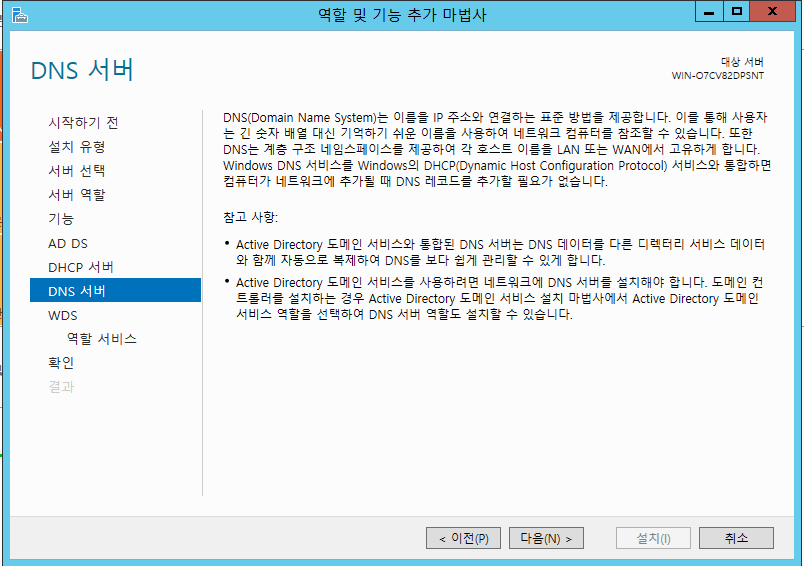Jump to the 서버 역할 step

point(76,195)
